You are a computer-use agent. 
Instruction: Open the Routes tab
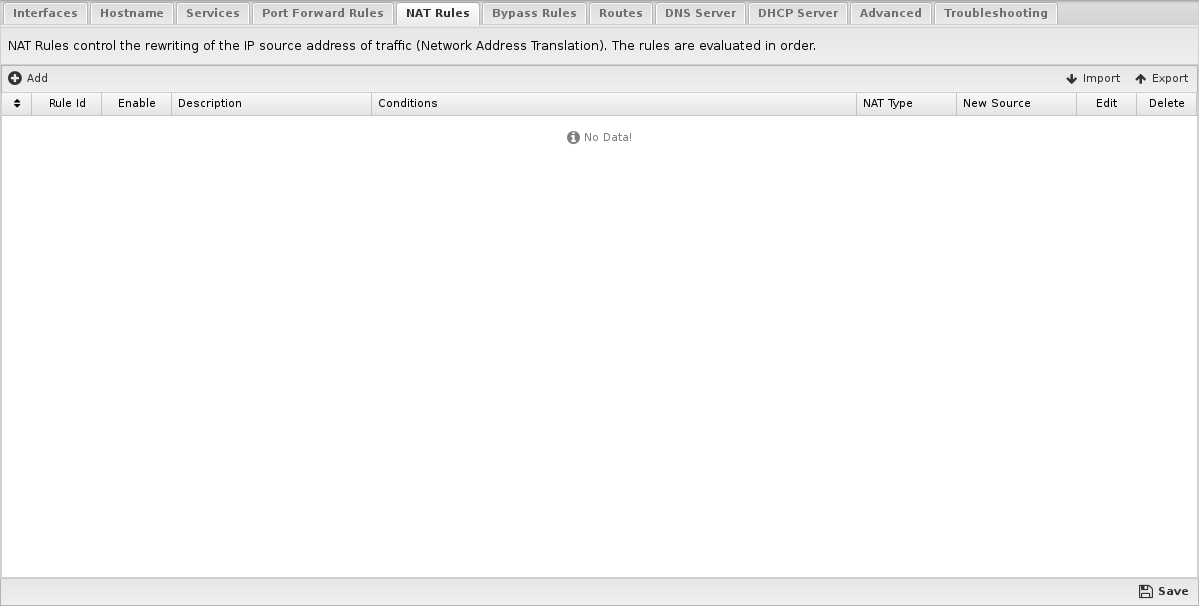coord(620,13)
